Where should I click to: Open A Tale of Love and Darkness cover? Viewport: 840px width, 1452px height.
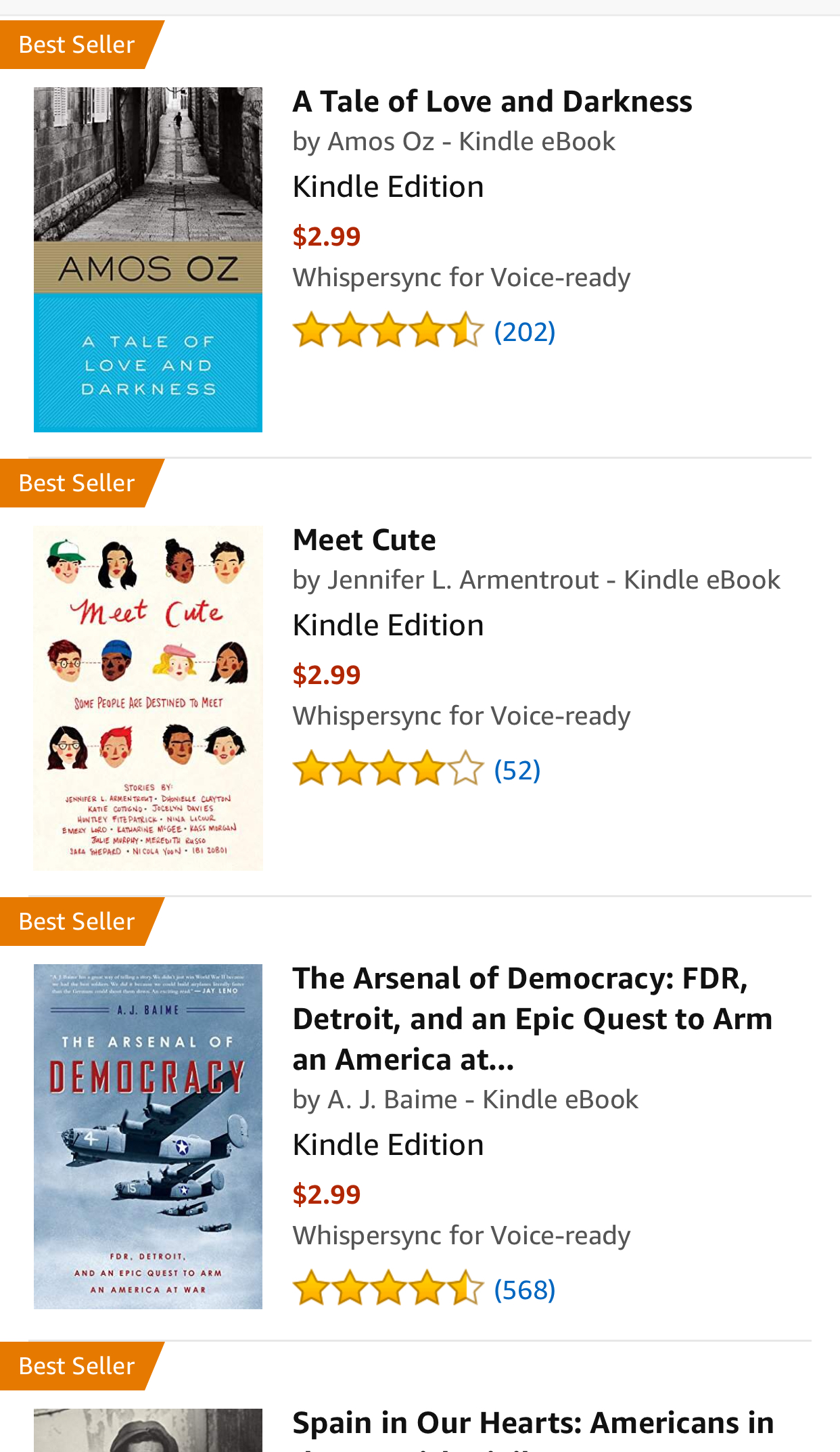pyautogui.click(x=148, y=259)
